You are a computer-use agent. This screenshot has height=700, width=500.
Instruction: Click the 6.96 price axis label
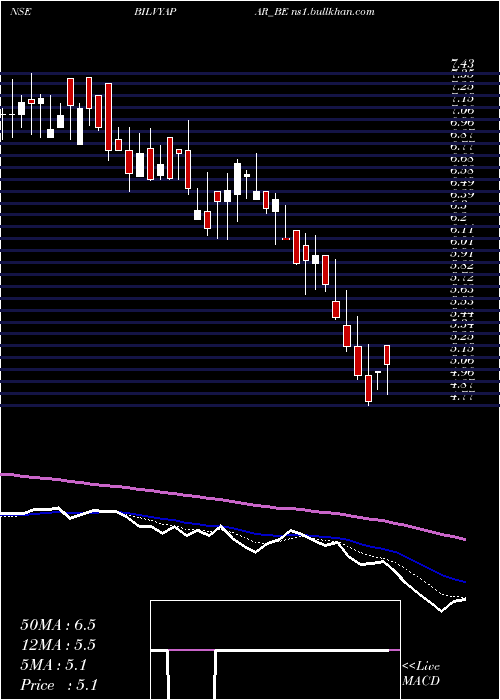[x=462, y=123]
